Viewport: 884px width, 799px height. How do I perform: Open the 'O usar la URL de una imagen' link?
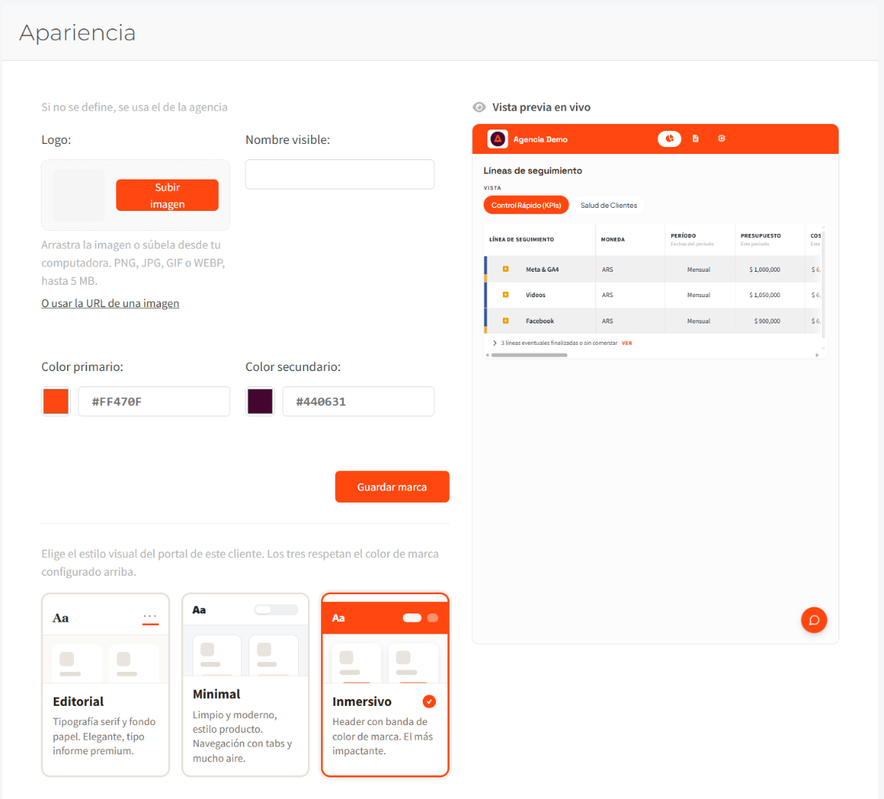(110, 303)
